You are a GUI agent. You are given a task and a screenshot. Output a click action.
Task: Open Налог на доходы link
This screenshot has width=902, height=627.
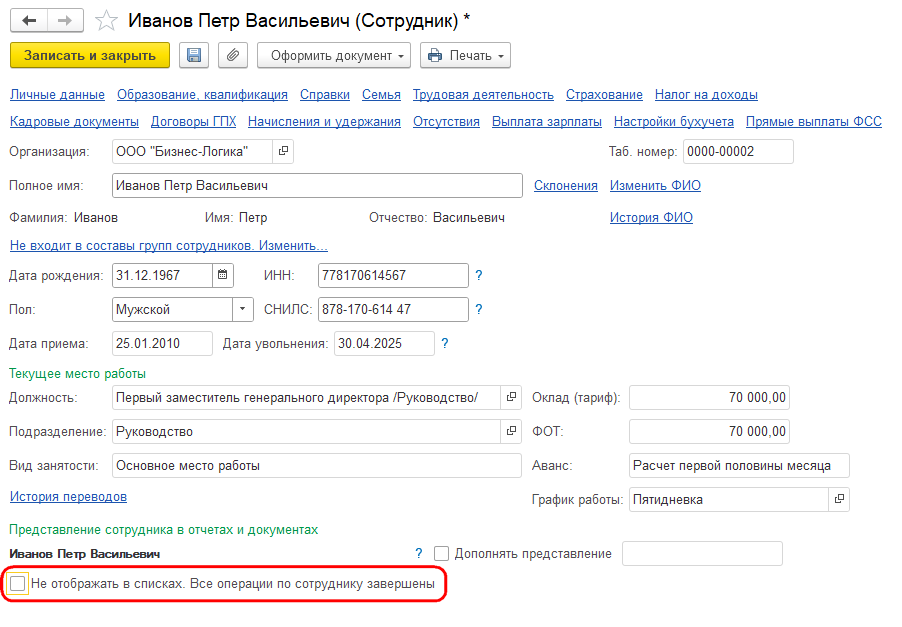[x=706, y=95]
